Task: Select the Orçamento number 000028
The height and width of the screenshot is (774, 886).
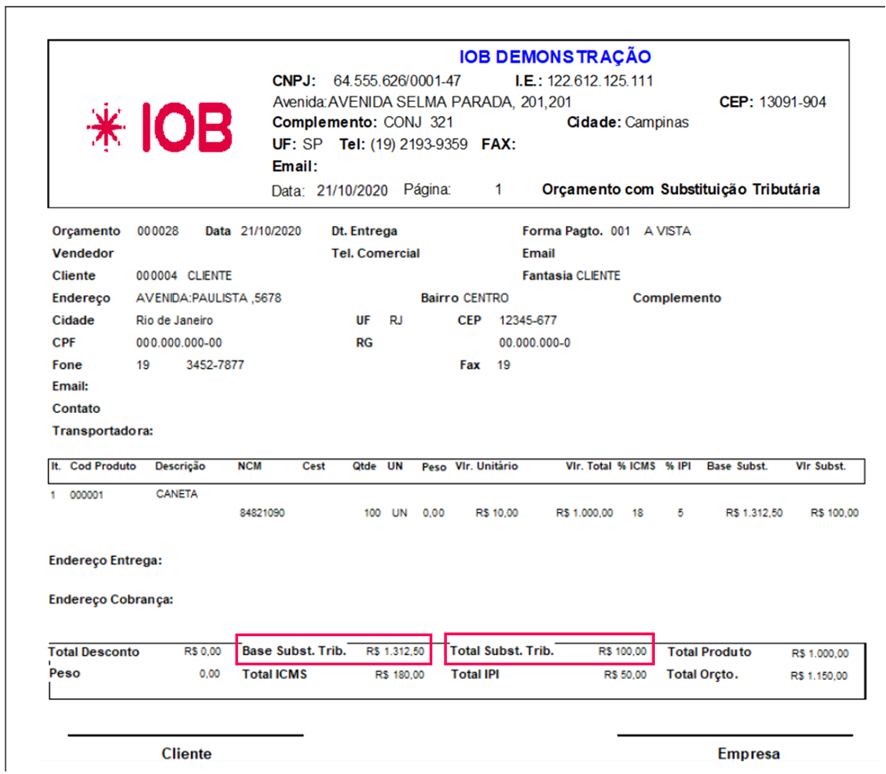Action: pos(157,231)
